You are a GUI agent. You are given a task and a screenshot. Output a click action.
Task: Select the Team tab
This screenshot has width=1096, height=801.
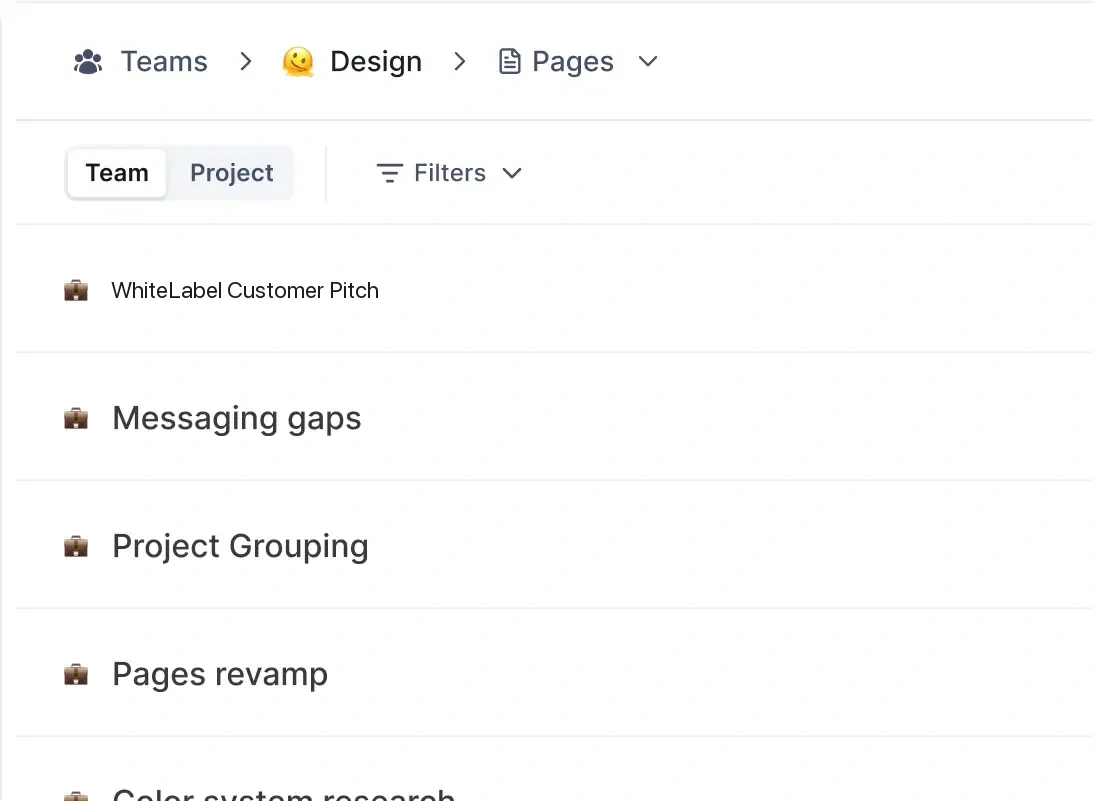coord(117,173)
